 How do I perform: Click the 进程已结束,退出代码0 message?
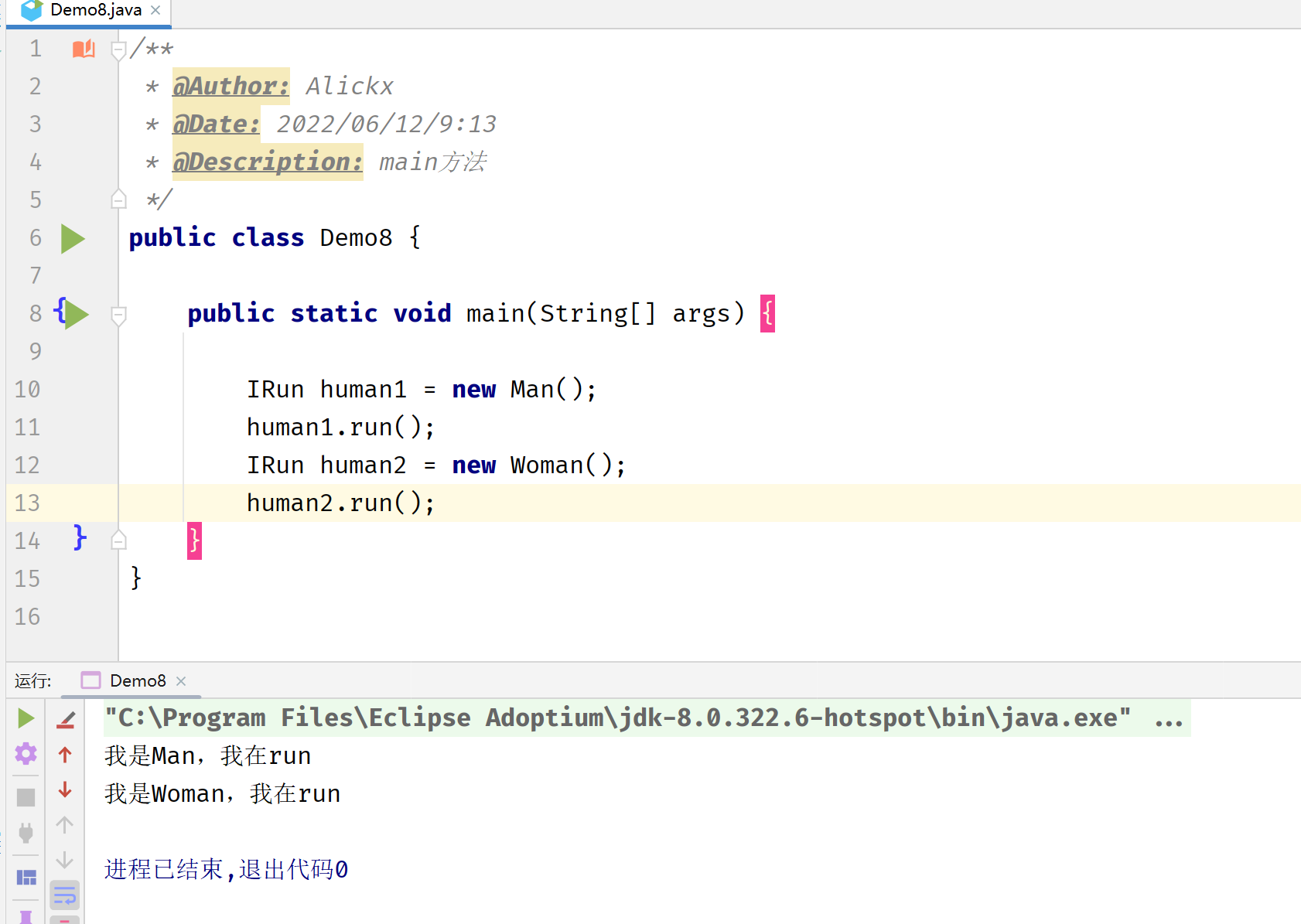coord(226,869)
